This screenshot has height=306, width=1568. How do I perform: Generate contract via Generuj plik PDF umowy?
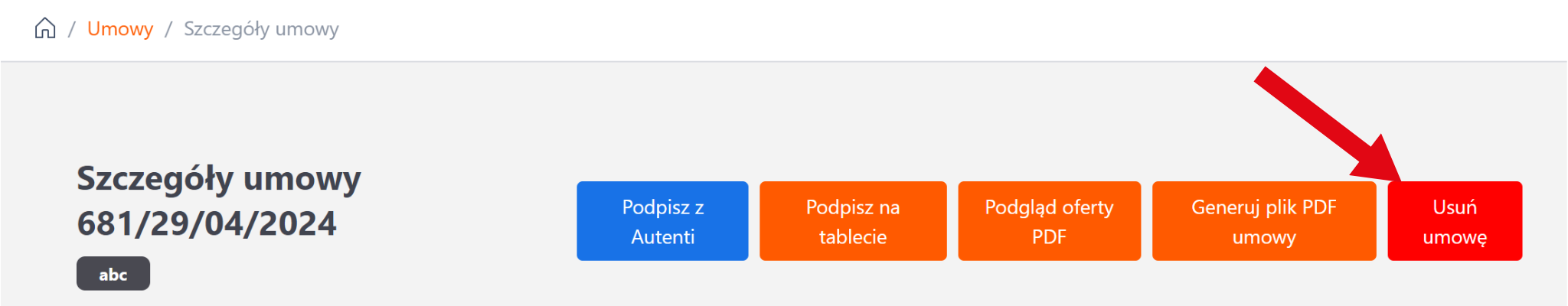click(1263, 221)
